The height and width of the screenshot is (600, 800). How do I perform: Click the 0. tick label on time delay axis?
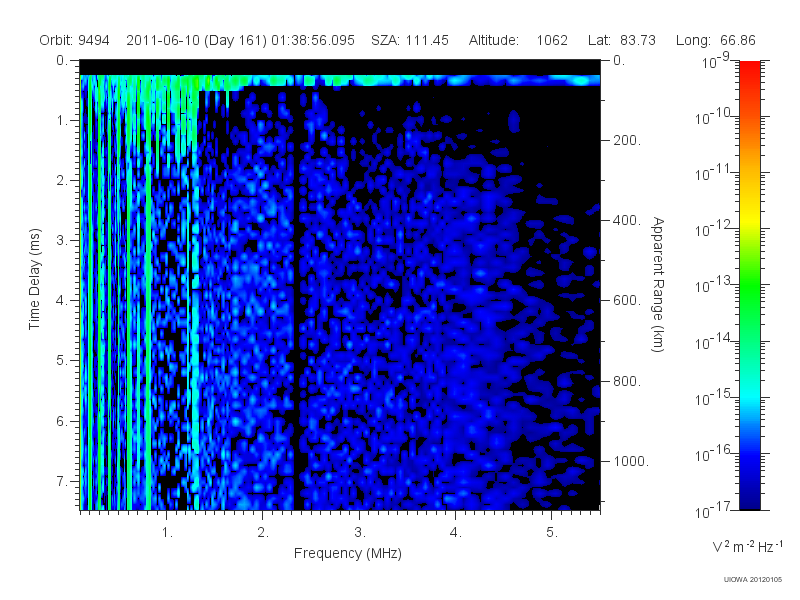tap(62, 61)
